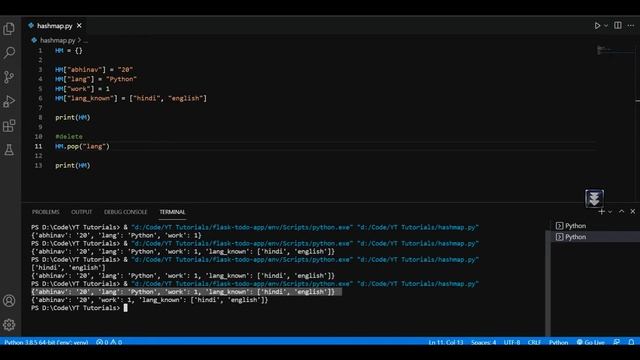
Task: Click the HM["abhinav"] = "20" line
Action: (94, 70)
